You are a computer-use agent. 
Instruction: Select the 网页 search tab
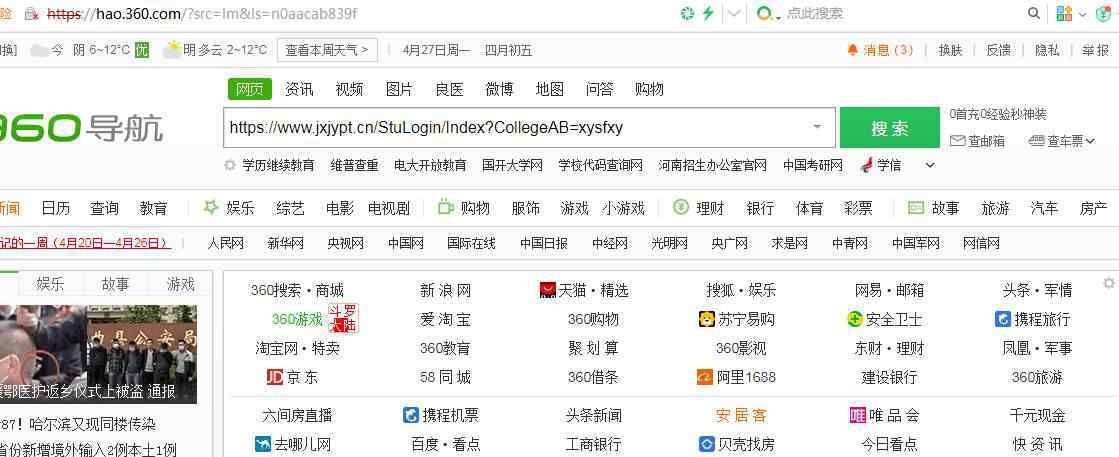tap(250, 89)
